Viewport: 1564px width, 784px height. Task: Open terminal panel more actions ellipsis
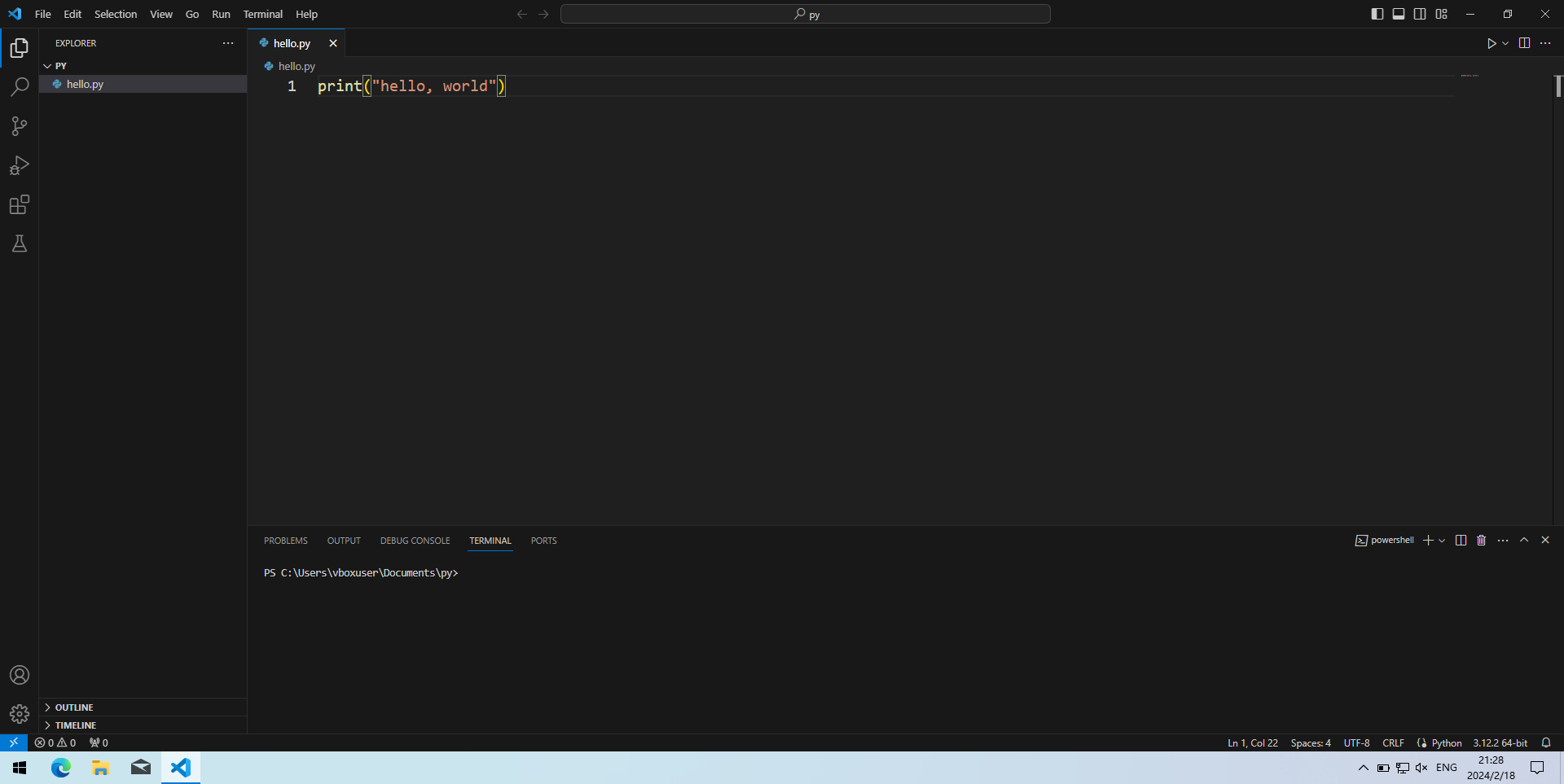coord(1503,541)
